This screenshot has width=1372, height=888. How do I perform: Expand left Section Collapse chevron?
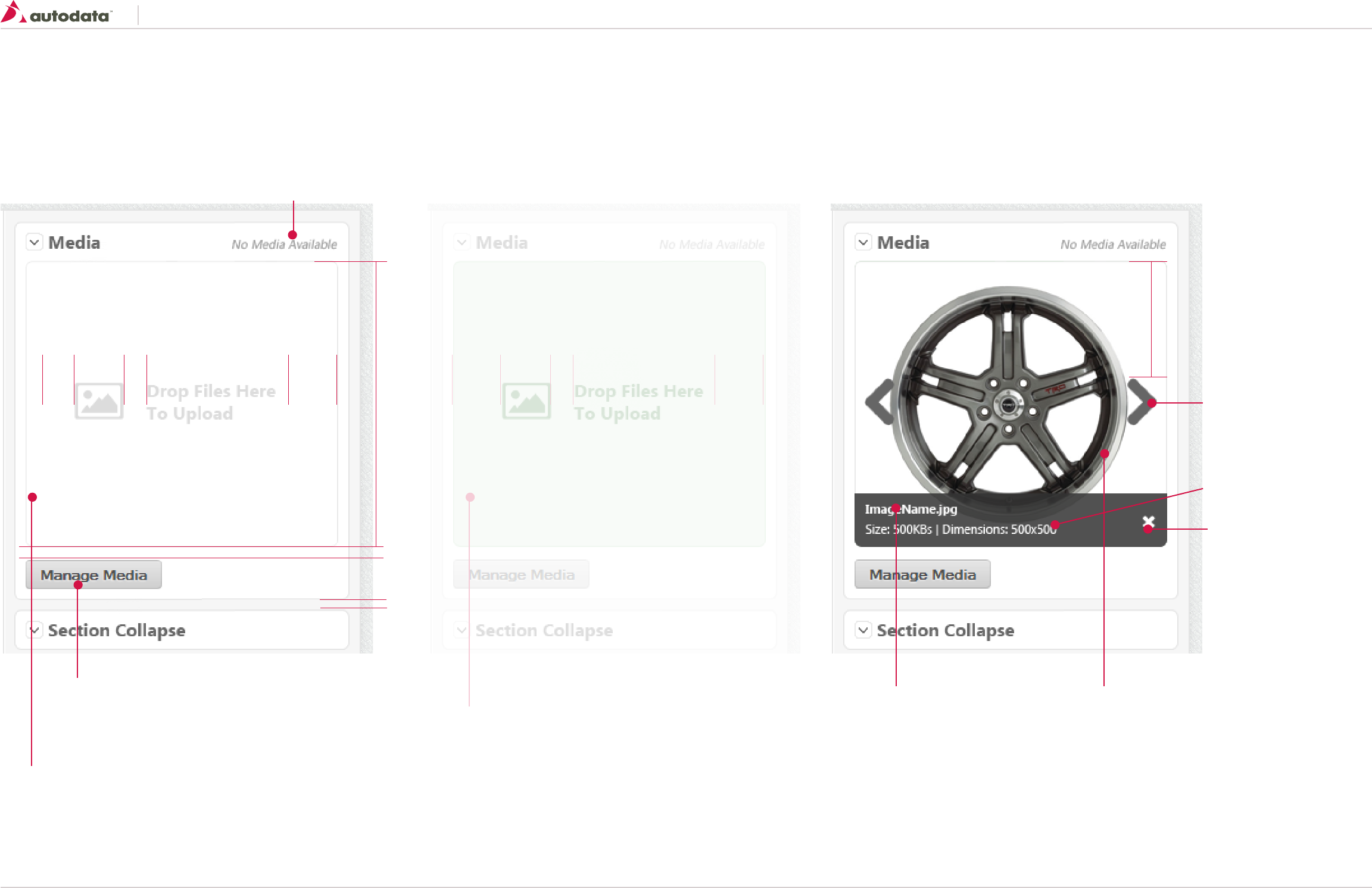coord(35,630)
